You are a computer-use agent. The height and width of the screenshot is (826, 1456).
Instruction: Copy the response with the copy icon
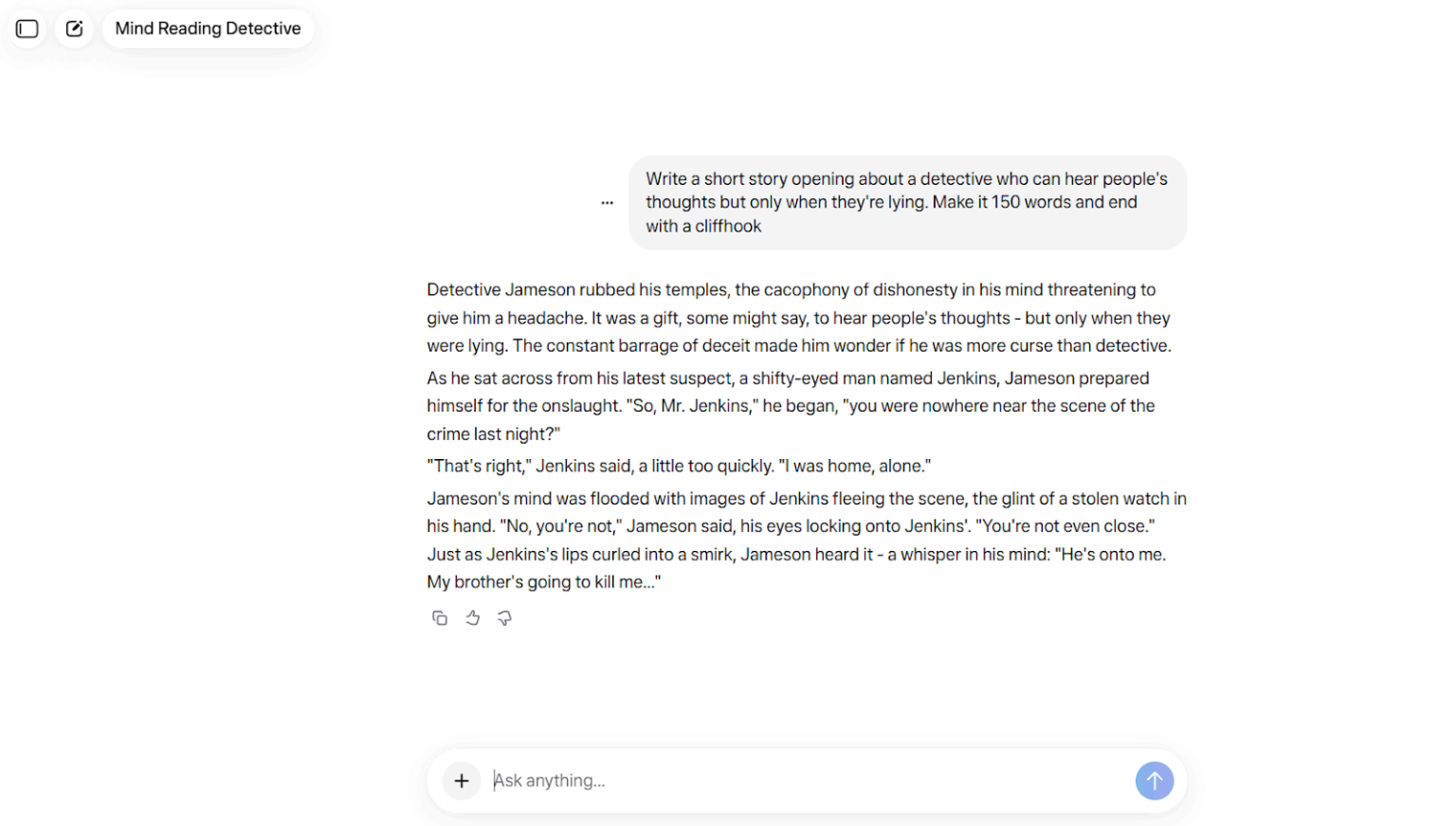[440, 618]
